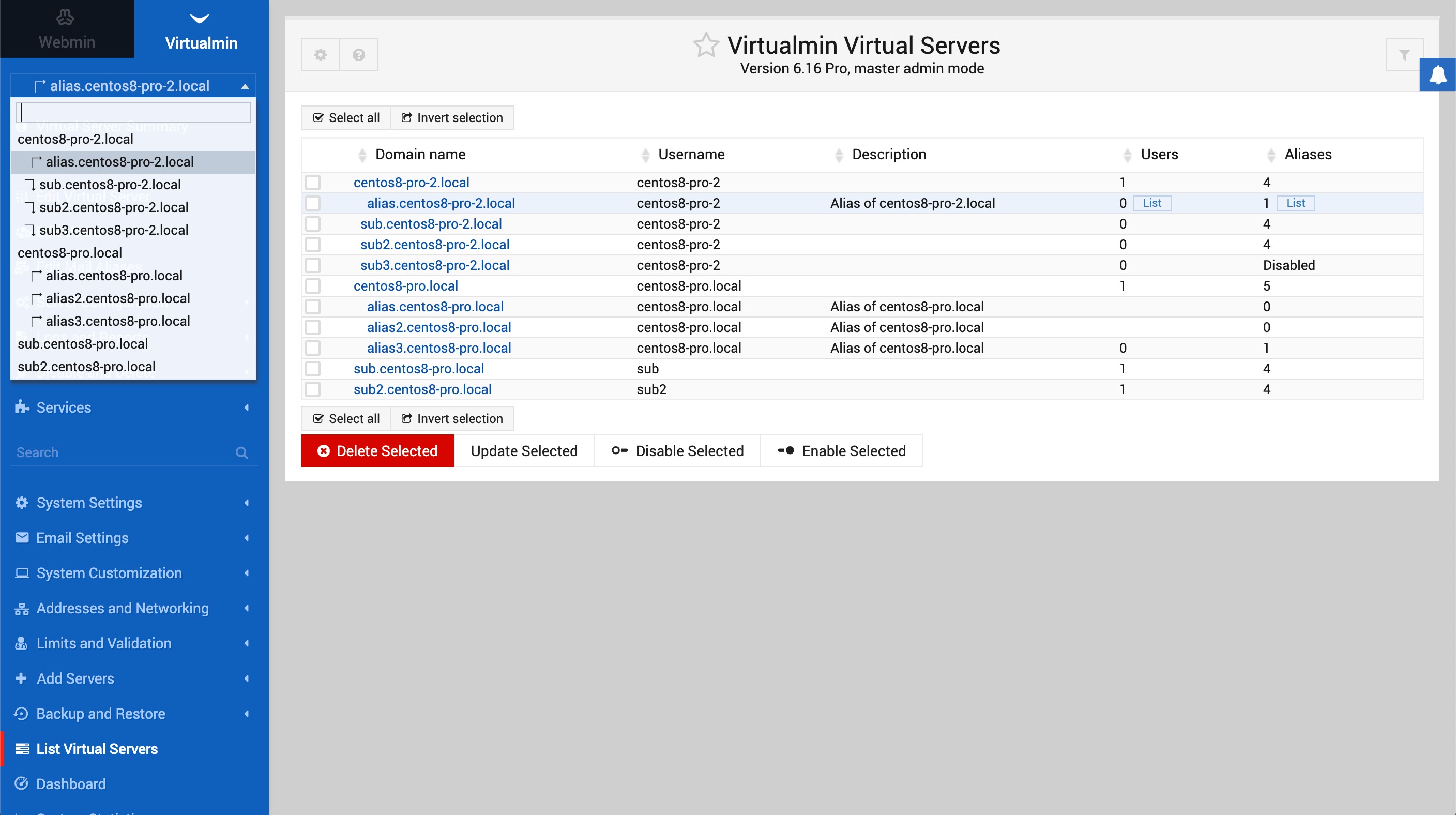This screenshot has width=1456, height=815.
Task: Click the top Invert selection button
Action: point(451,117)
